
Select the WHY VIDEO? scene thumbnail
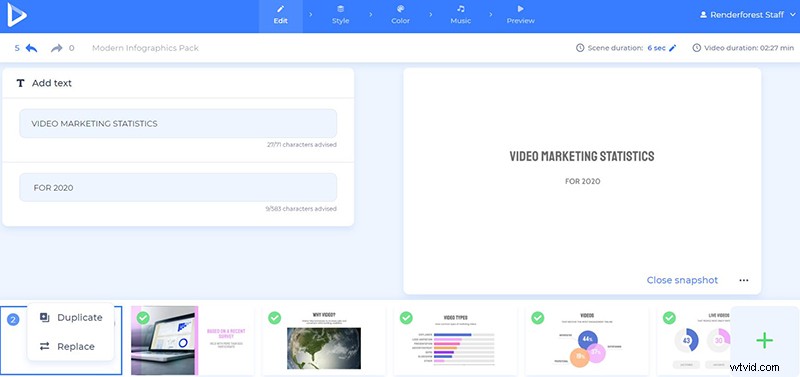[323, 340]
